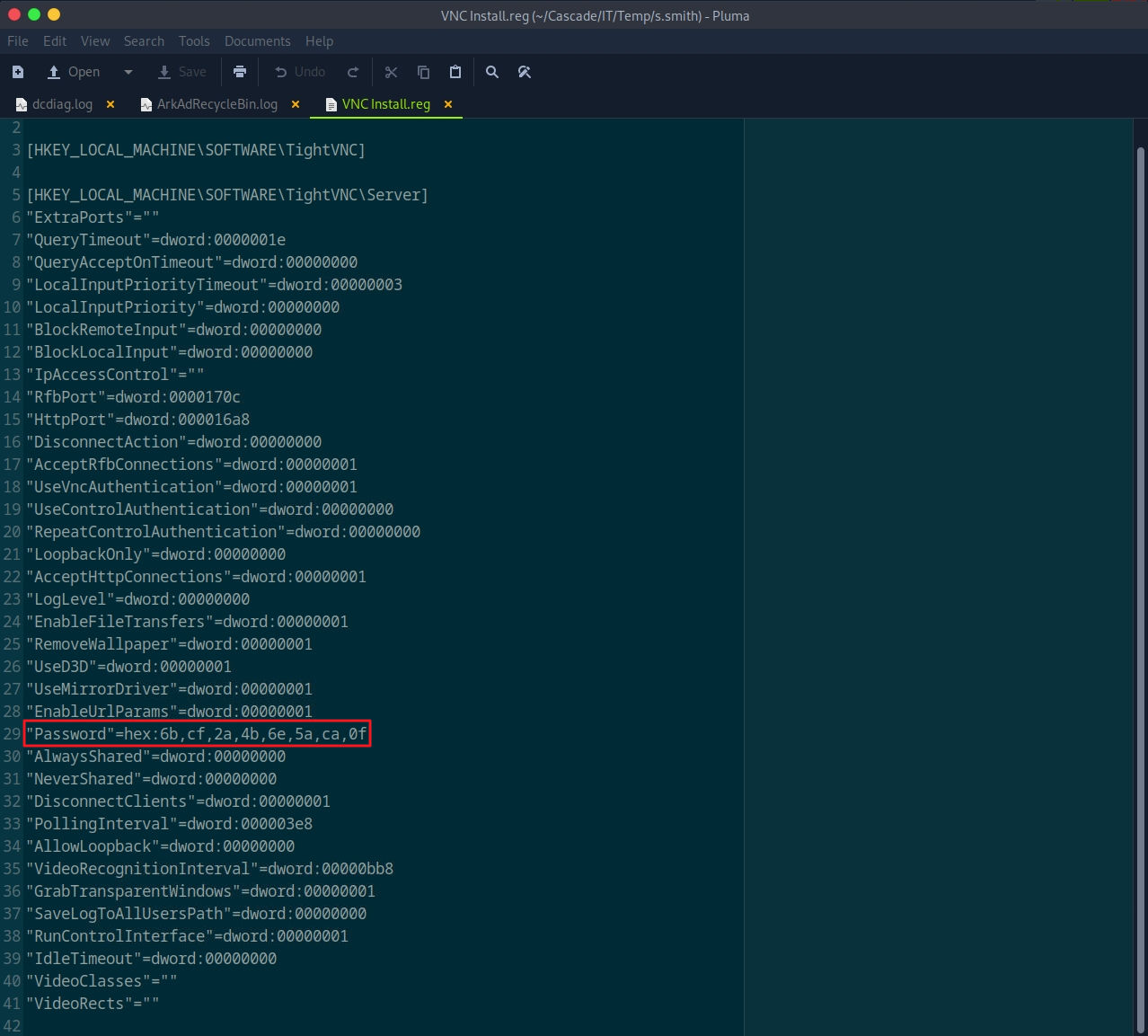Switch to the ArkAdRecycleBin.log tab
This screenshot has width=1148, height=1036.
[217, 104]
